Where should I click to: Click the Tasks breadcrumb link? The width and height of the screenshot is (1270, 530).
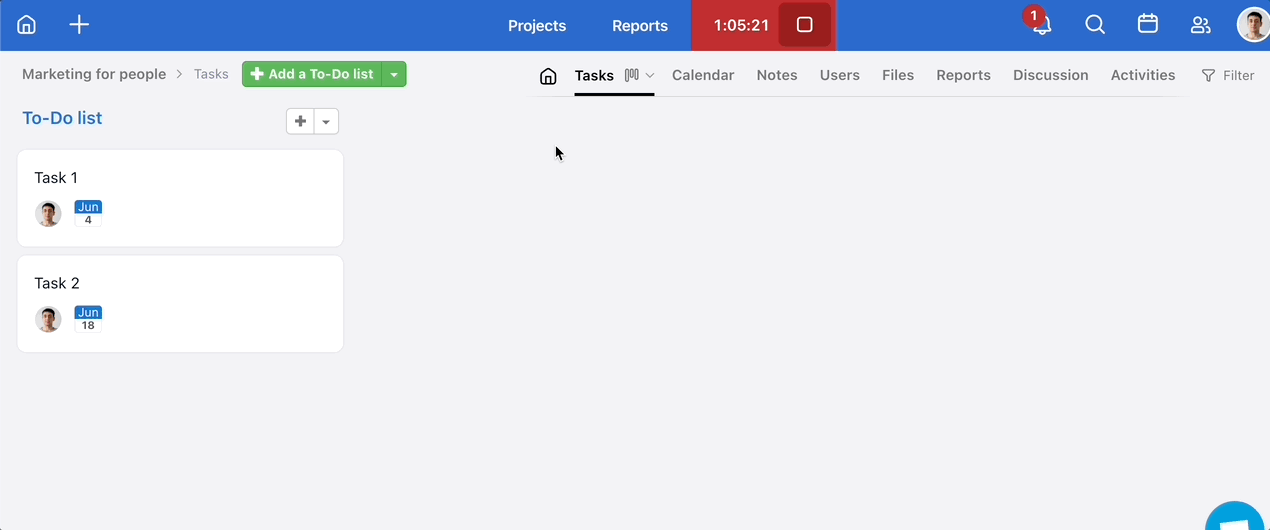pos(211,74)
